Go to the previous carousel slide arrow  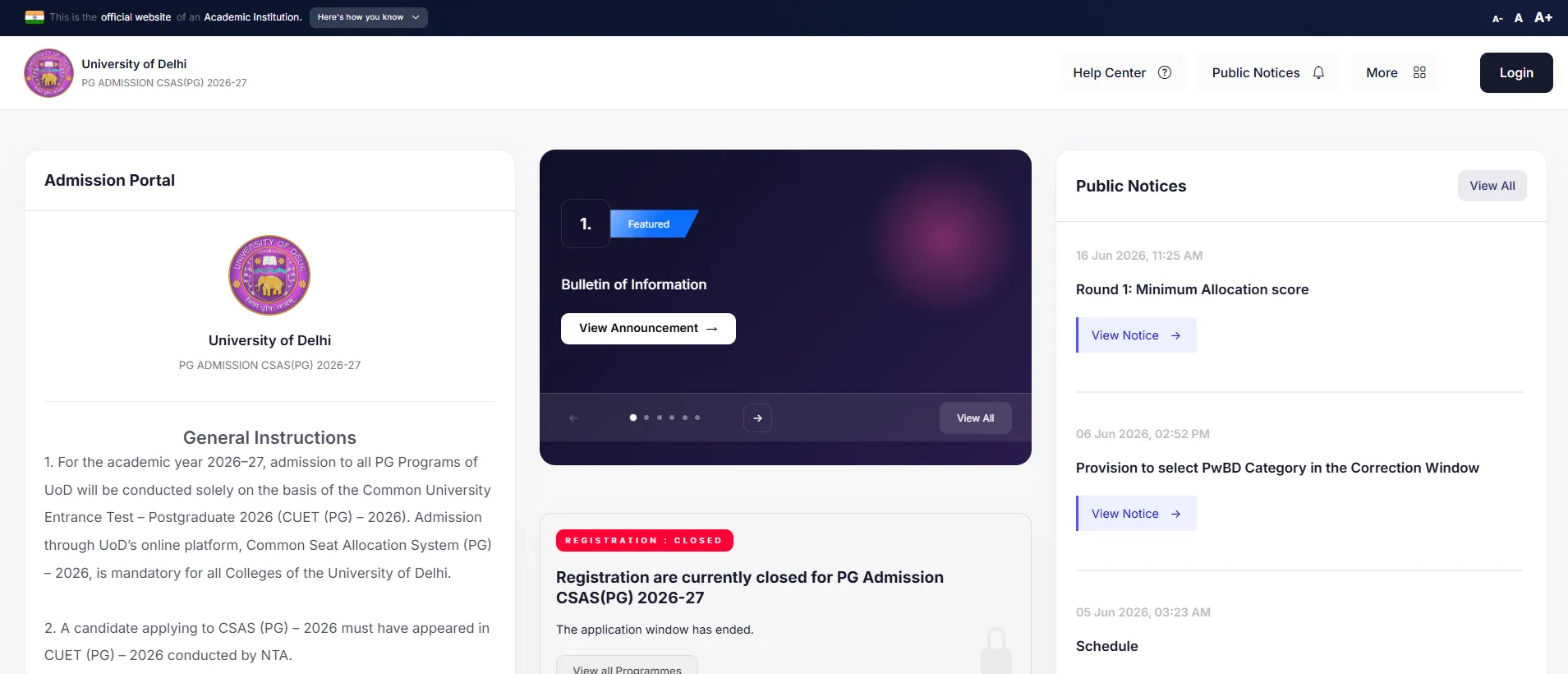pos(573,418)
